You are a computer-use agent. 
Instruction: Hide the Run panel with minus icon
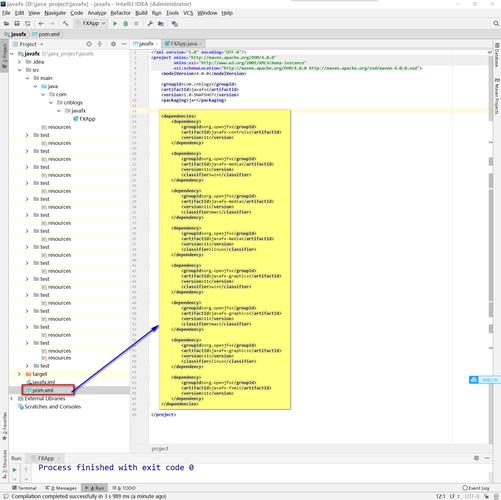(487, 458)
